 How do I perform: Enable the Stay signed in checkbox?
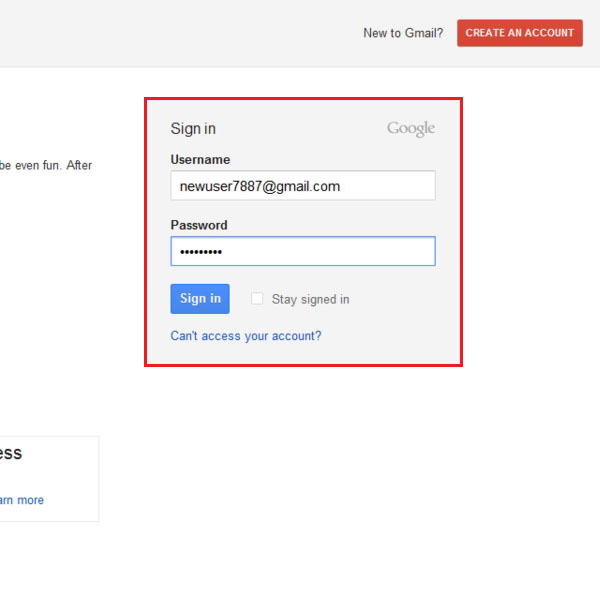[x=257, y=298]
